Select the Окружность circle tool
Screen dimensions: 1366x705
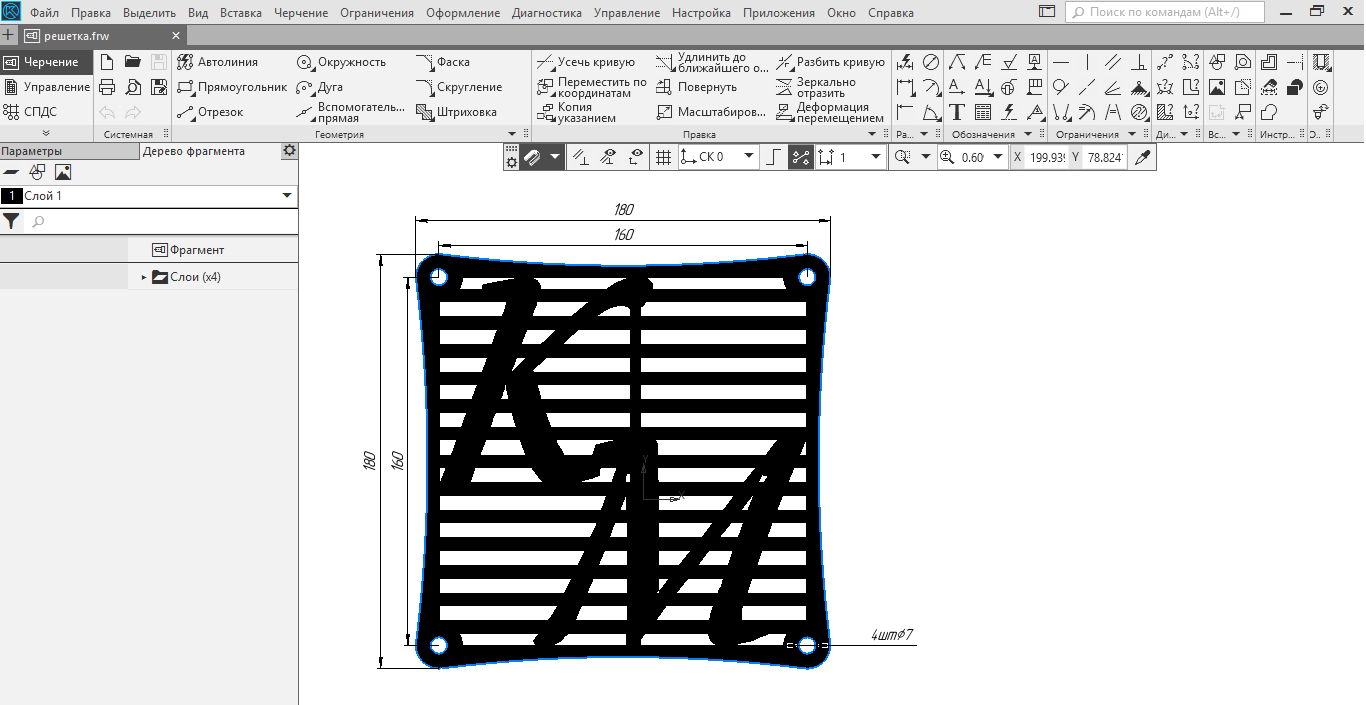click(x=341, y=62)
